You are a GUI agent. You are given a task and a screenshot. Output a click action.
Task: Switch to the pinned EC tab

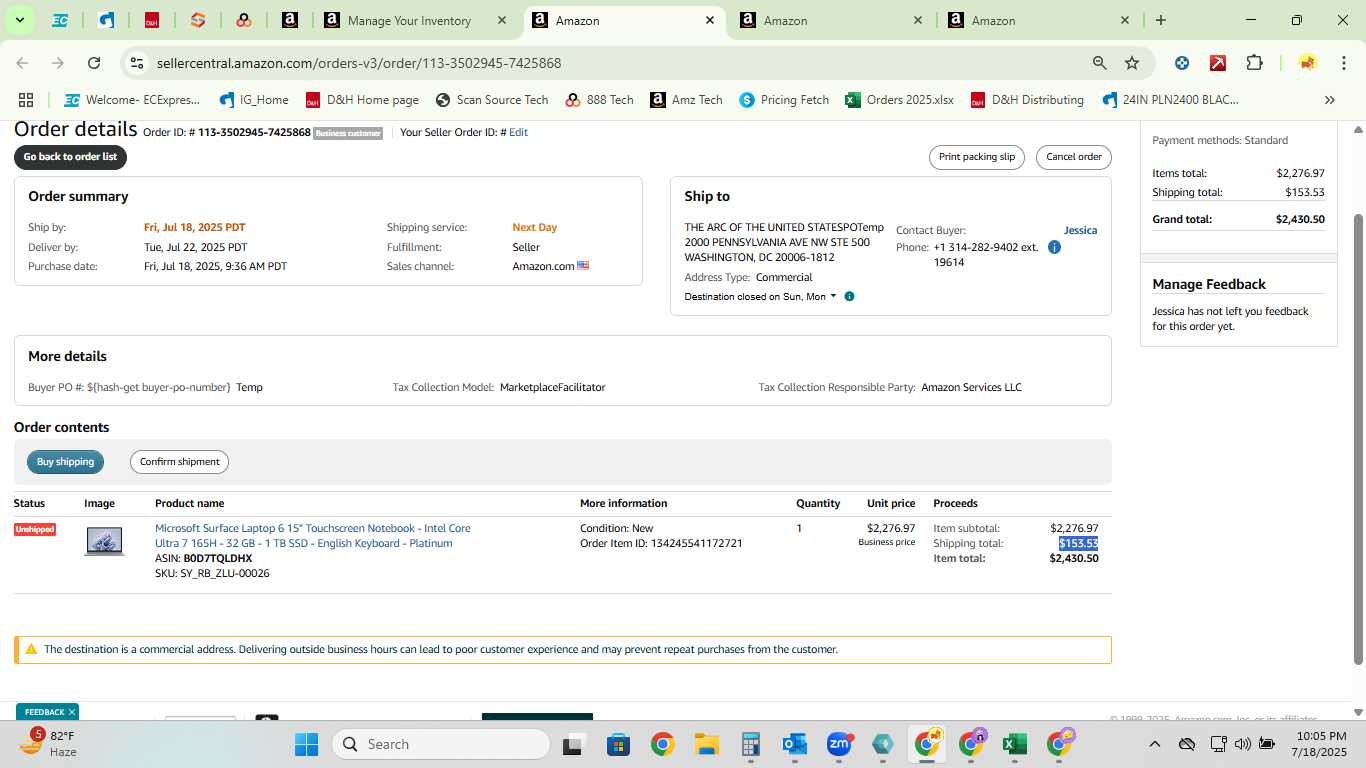60,20
